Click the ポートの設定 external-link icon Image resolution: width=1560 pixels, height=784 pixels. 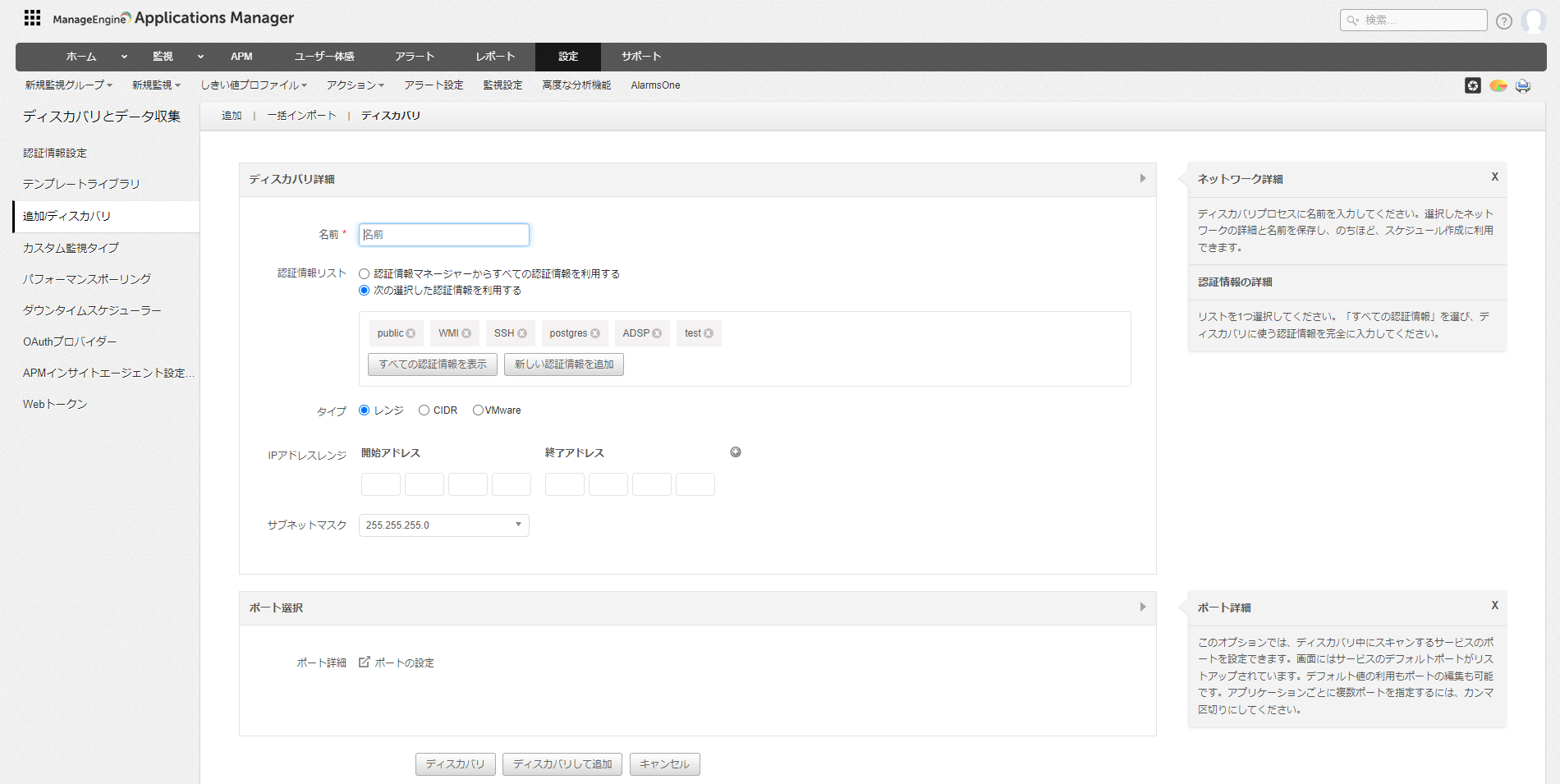[x=365, y=662]
